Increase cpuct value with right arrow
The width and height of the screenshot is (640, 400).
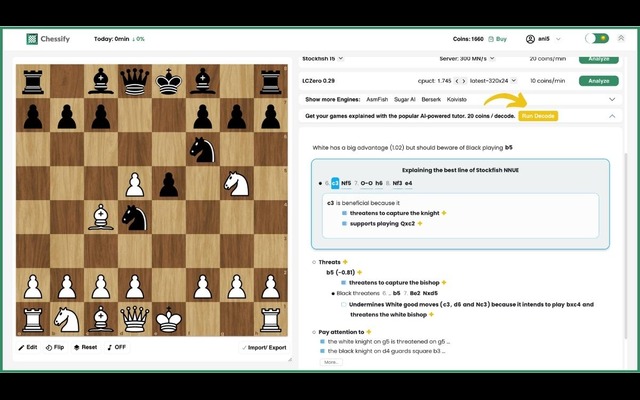pos(463,81)
